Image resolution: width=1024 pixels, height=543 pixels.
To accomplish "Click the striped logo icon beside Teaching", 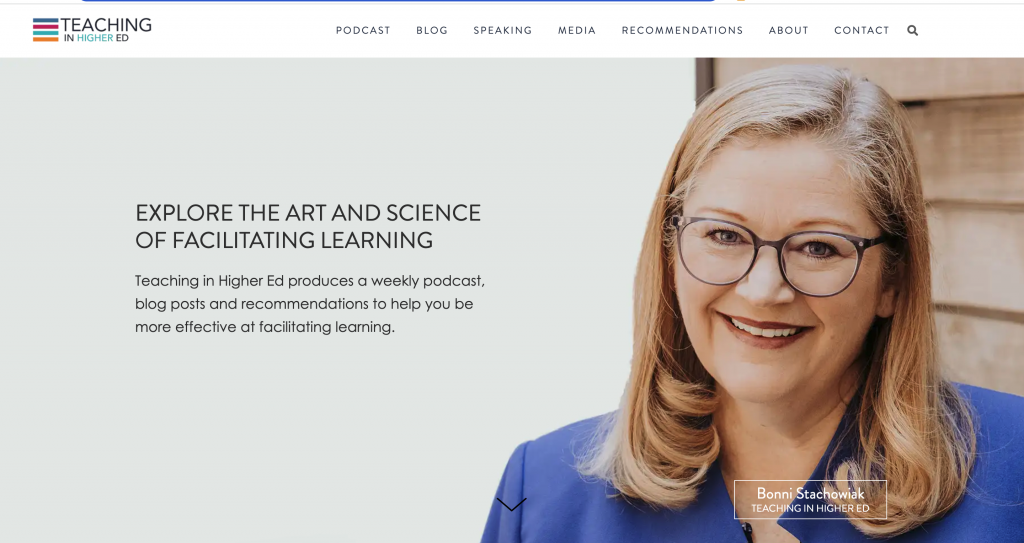I will (x=46, y=30).
